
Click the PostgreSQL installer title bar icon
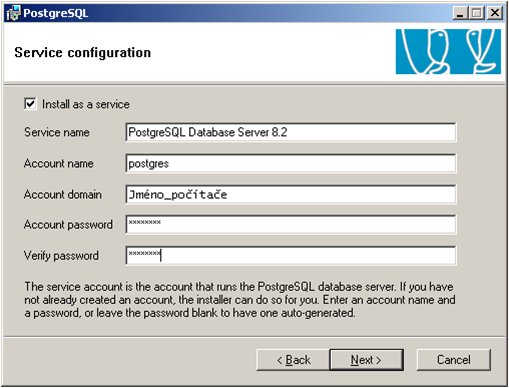tap(13, 13)
